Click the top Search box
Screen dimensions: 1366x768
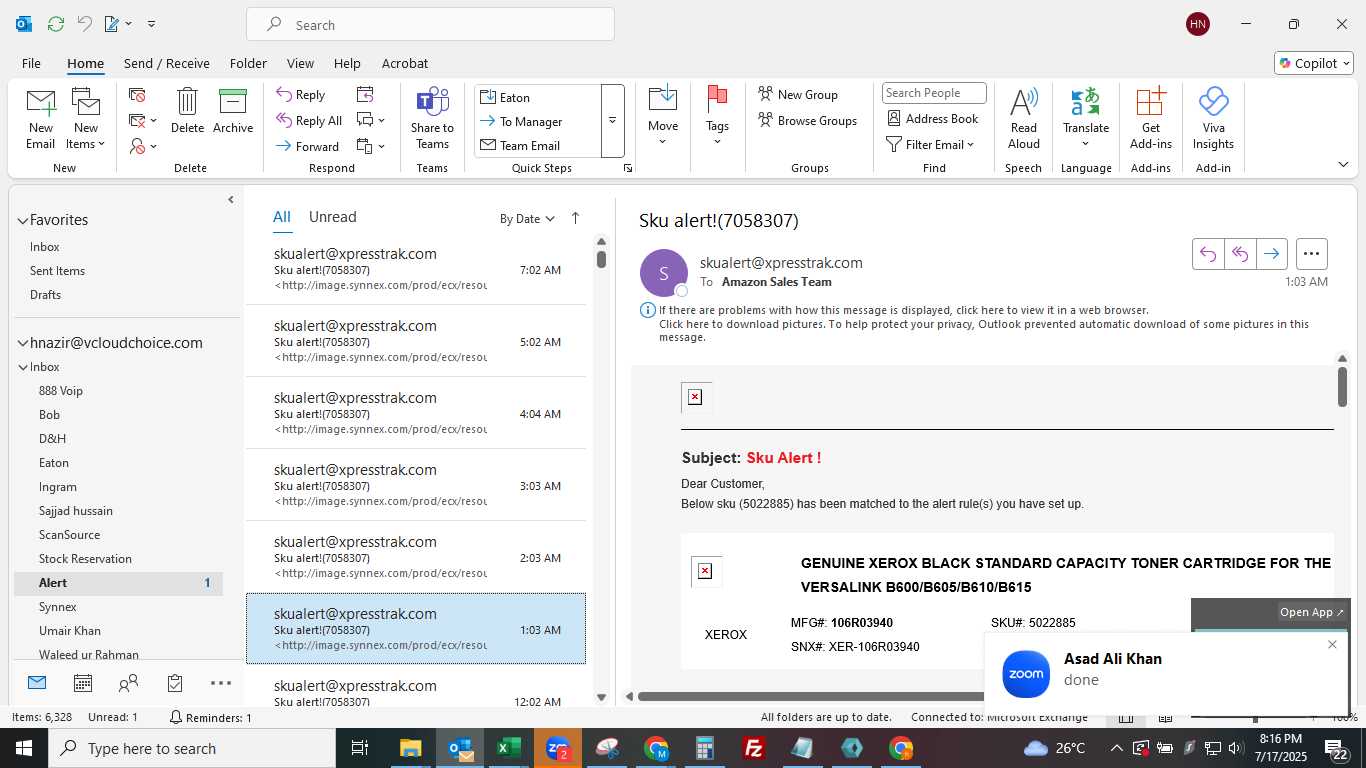[430, 24]
